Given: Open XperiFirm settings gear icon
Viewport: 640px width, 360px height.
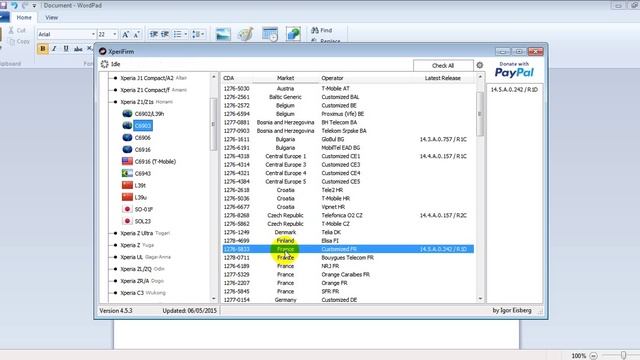Looking at the screenshot, I should tap(480, 65).
